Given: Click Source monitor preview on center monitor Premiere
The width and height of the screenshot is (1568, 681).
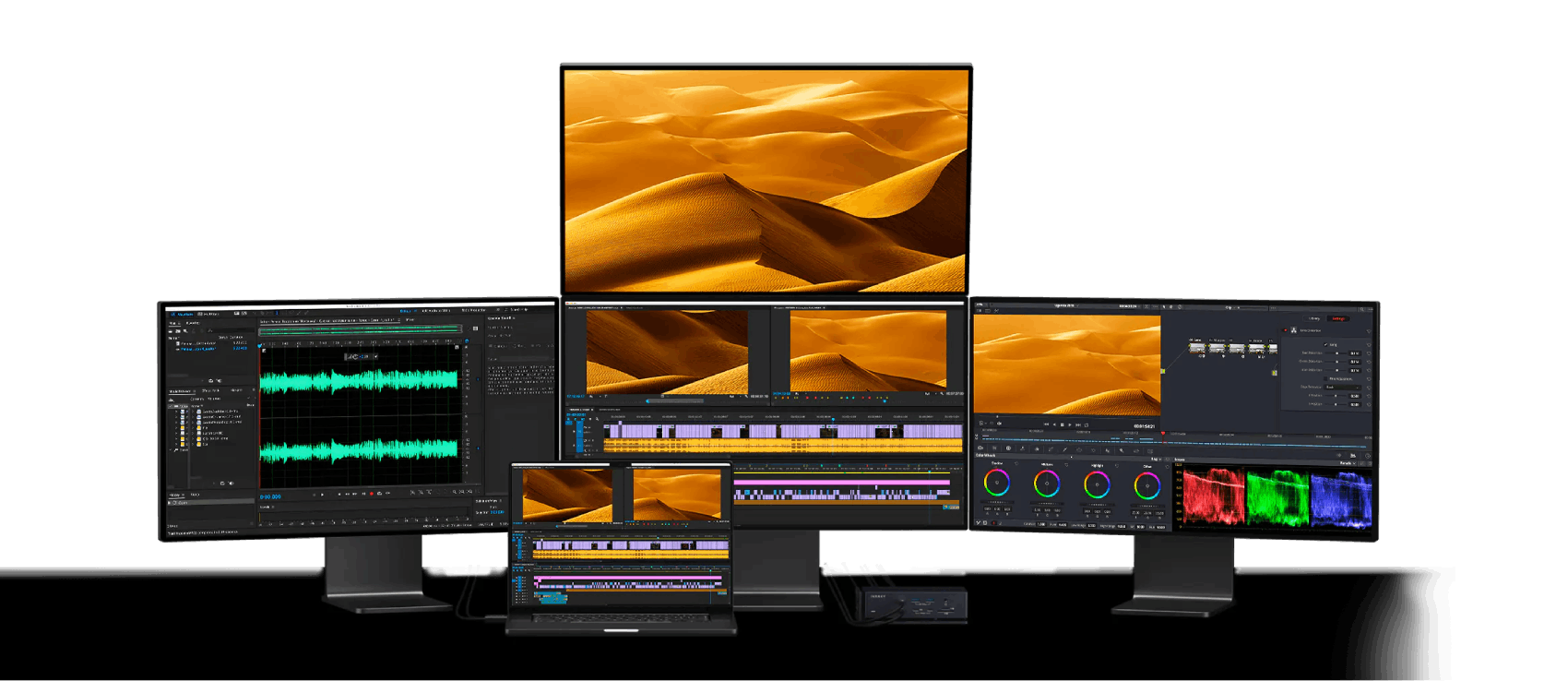Looking at the screenshot, I should point(667,352).
